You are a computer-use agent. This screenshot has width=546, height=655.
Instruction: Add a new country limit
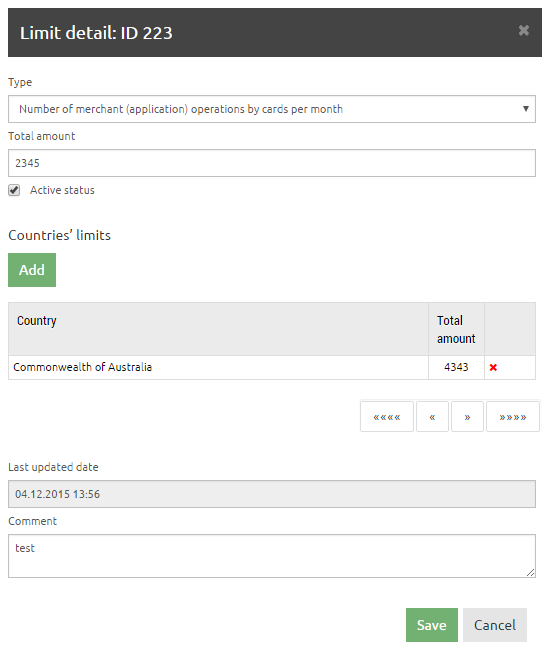pos(32,270)
